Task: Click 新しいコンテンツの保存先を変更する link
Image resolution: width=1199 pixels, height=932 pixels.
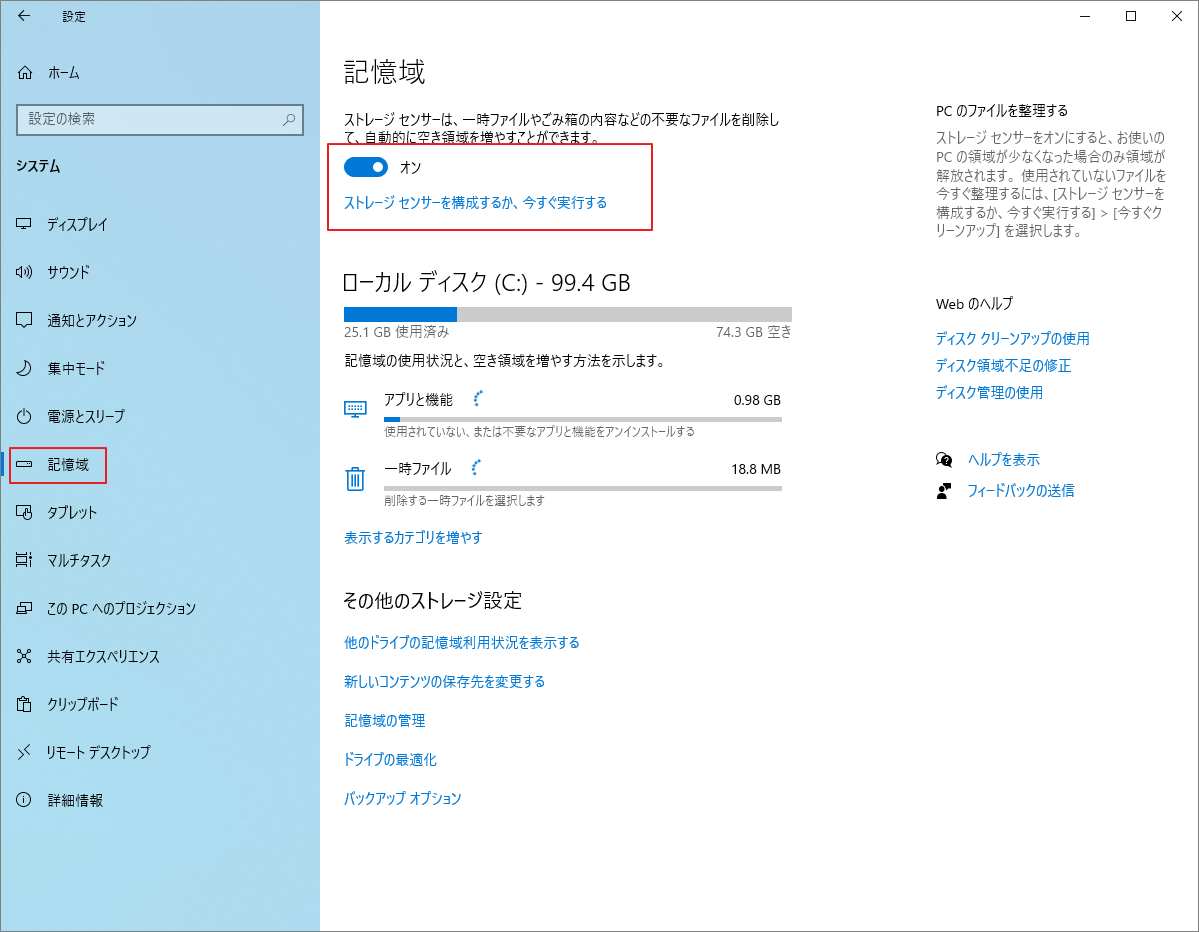Action: 444,681
